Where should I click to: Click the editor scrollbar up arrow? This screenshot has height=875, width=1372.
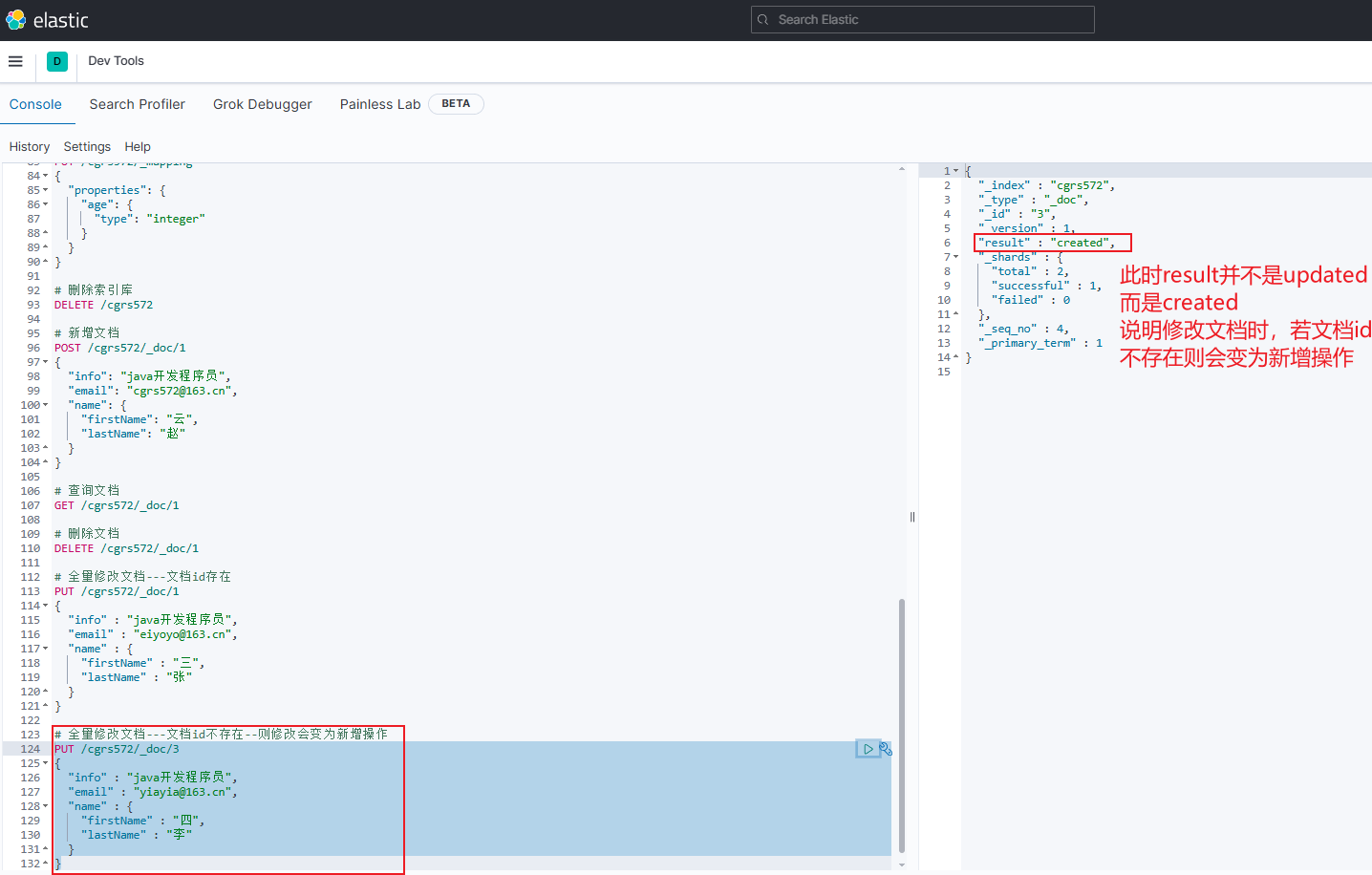[x=902, y=169]
